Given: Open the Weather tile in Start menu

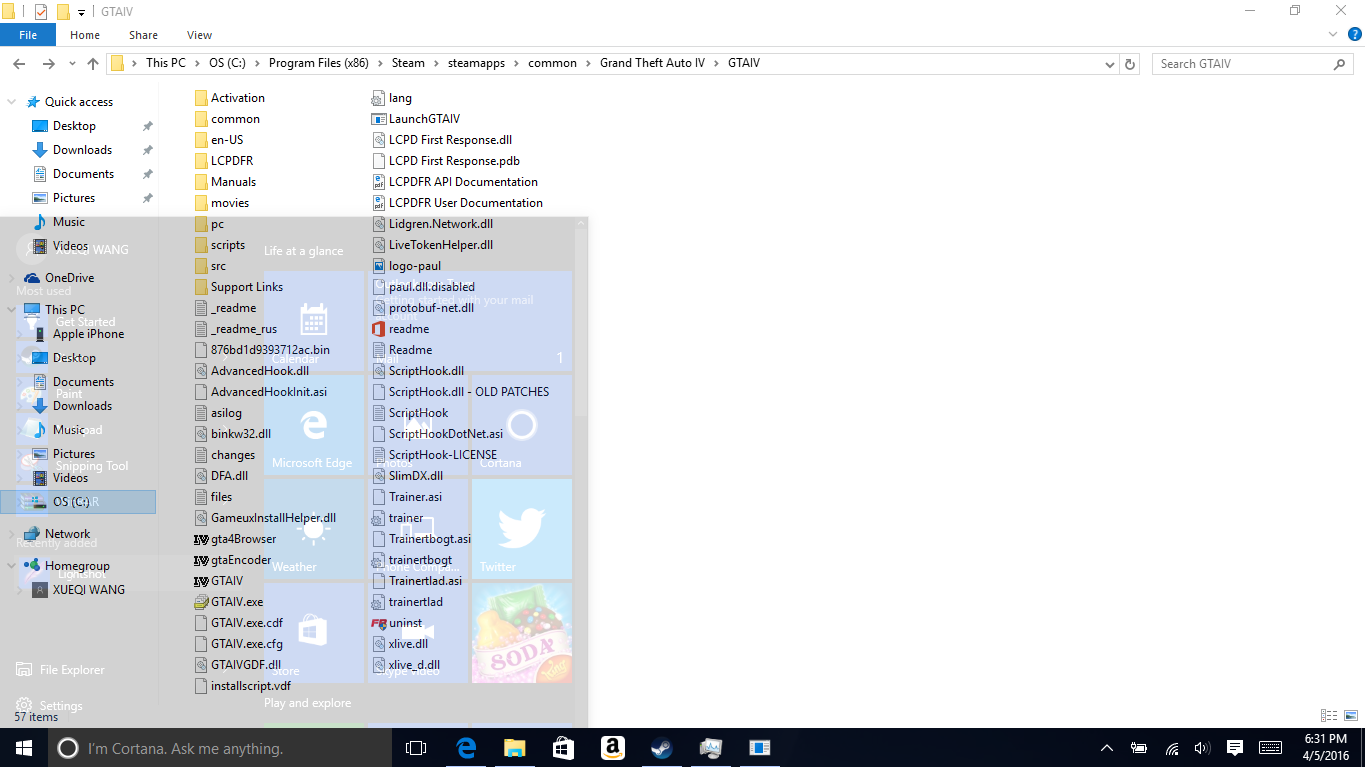Looking at the screenshot, I should [x=314, y=529].
